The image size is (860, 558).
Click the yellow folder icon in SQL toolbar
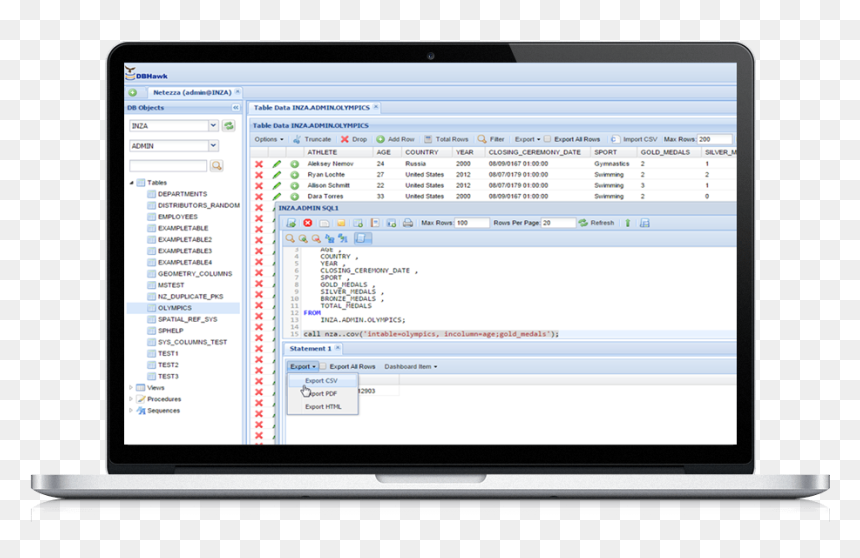[341, 223]
